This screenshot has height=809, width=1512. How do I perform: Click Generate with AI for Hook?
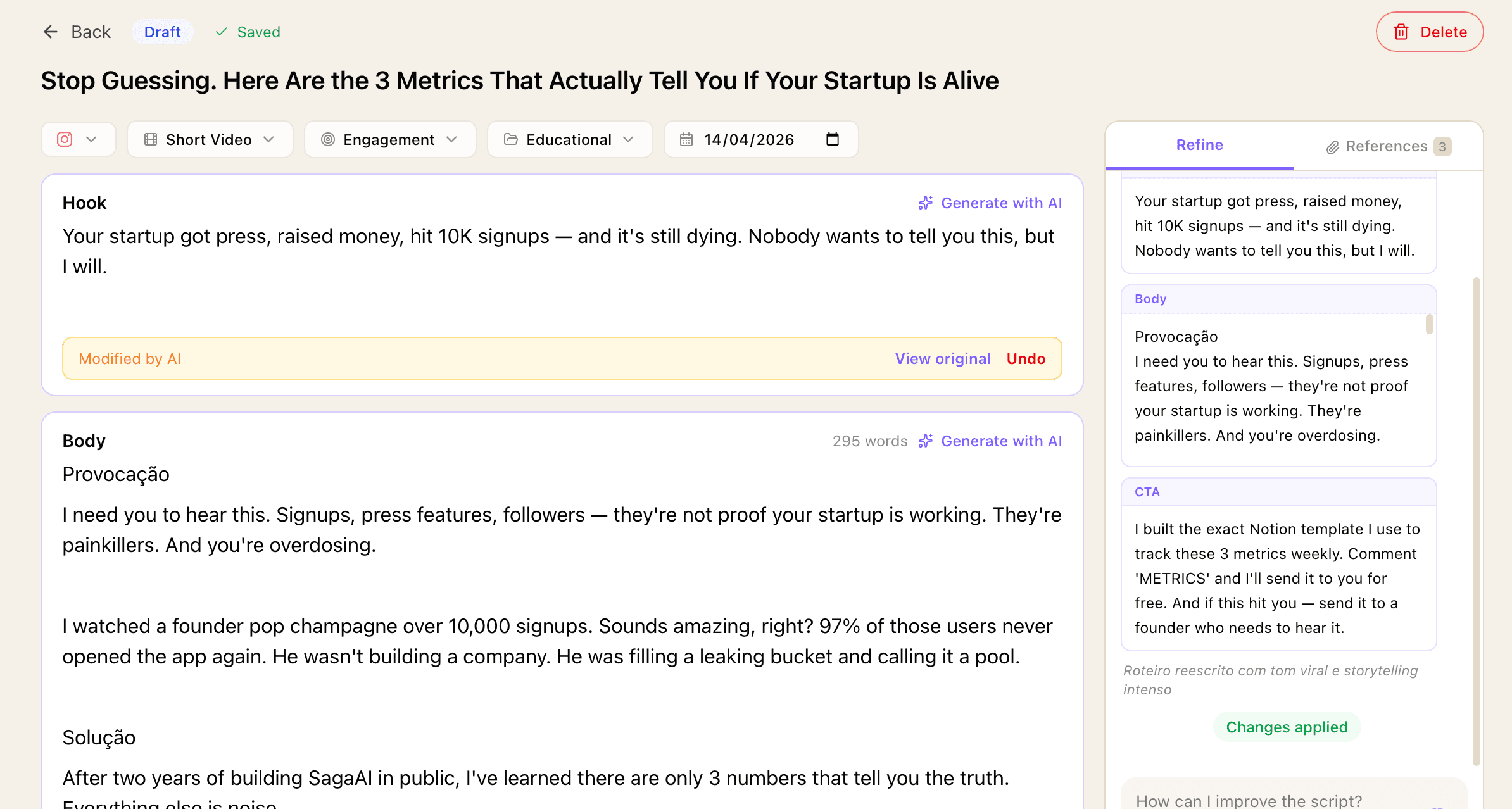coord(990,203)
